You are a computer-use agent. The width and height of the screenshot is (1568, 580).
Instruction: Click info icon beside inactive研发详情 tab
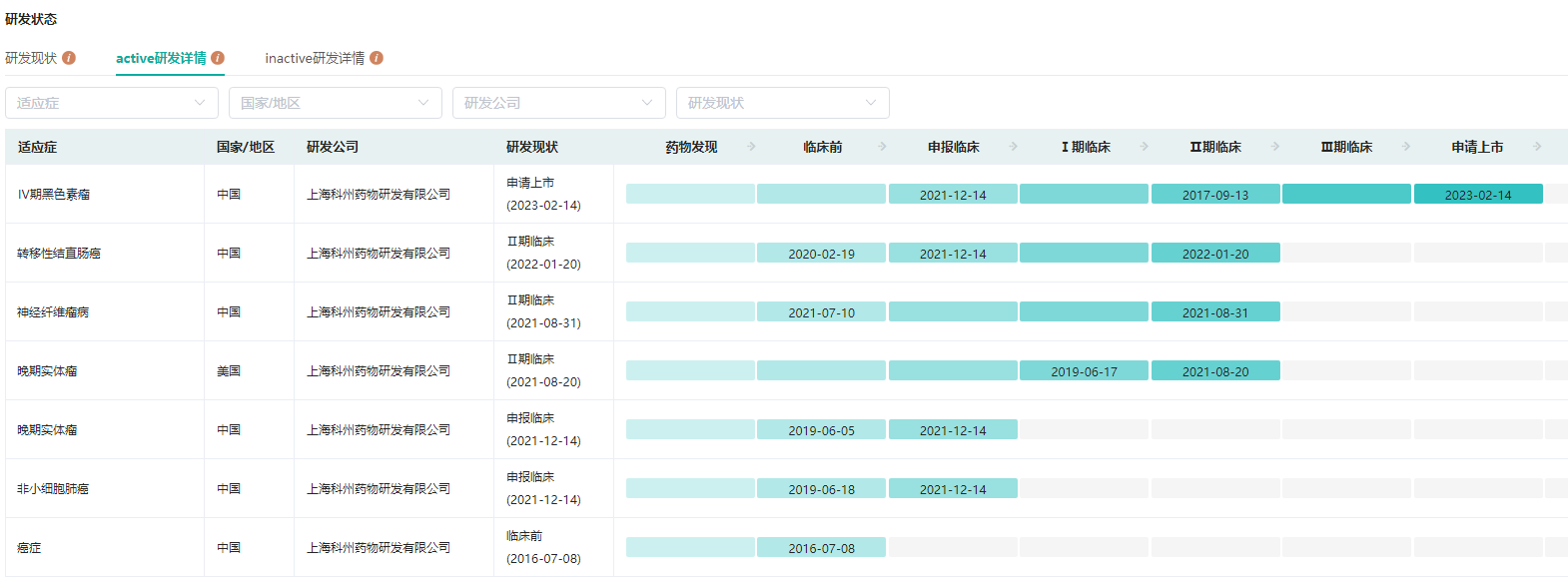coord(377,58)
